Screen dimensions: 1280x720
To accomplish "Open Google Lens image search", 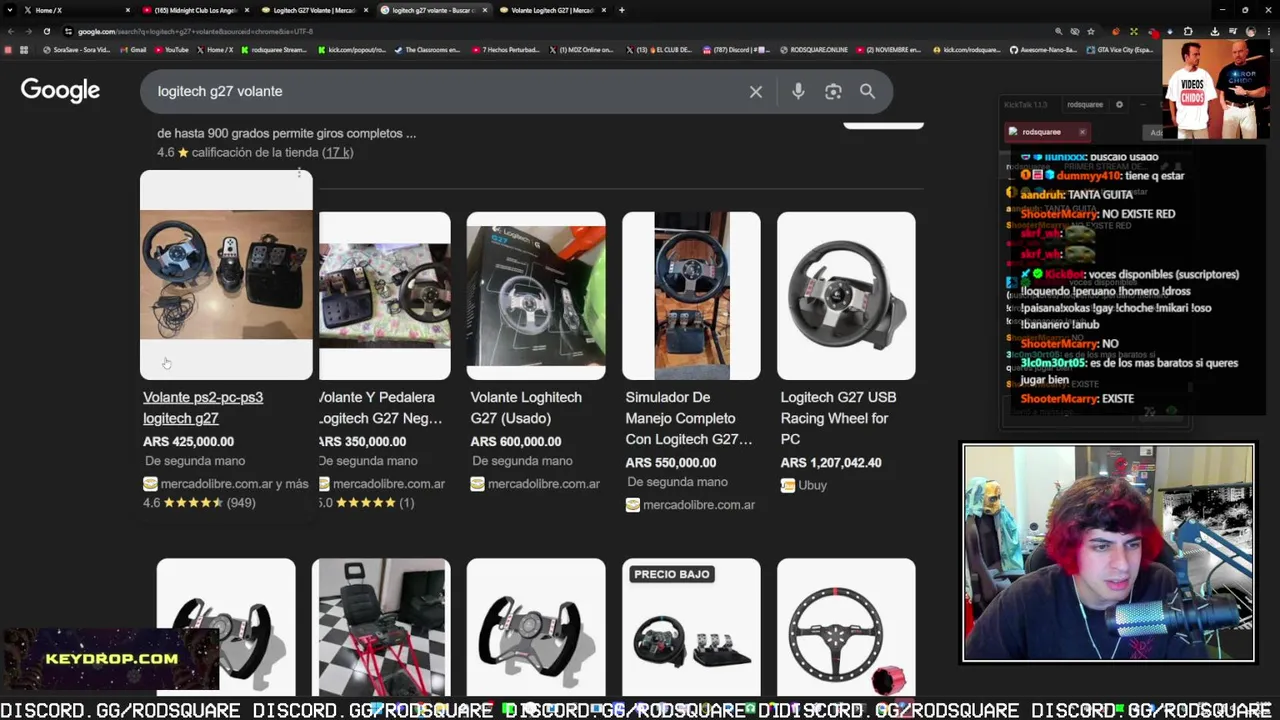I will (833, 92).
